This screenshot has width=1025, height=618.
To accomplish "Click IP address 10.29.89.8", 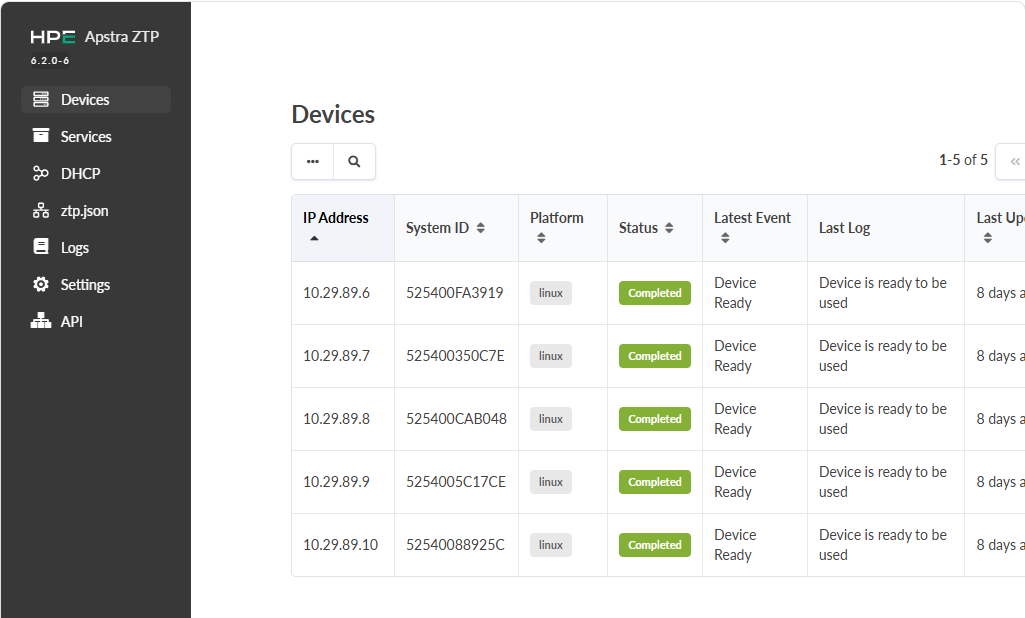I will coord(336,419).
